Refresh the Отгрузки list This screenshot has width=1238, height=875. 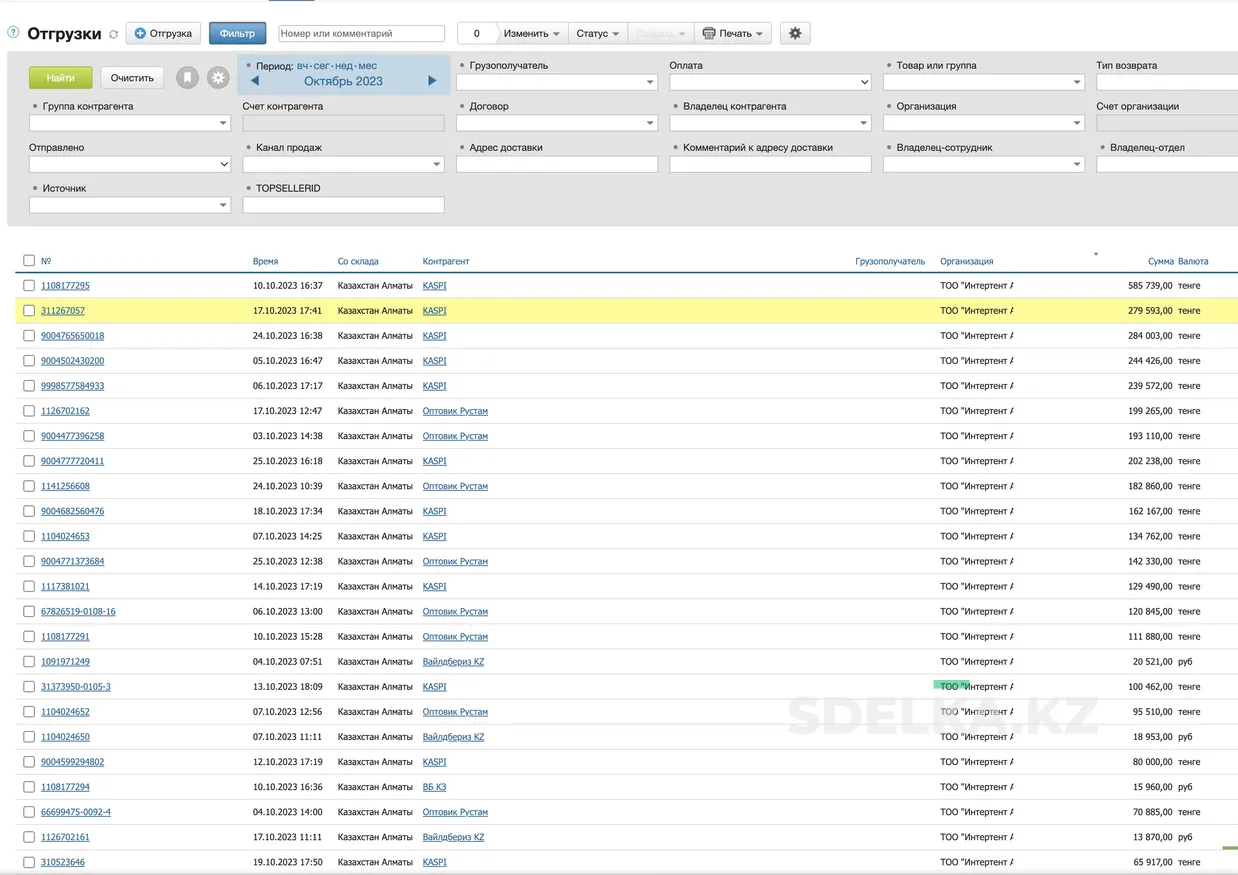113,34
